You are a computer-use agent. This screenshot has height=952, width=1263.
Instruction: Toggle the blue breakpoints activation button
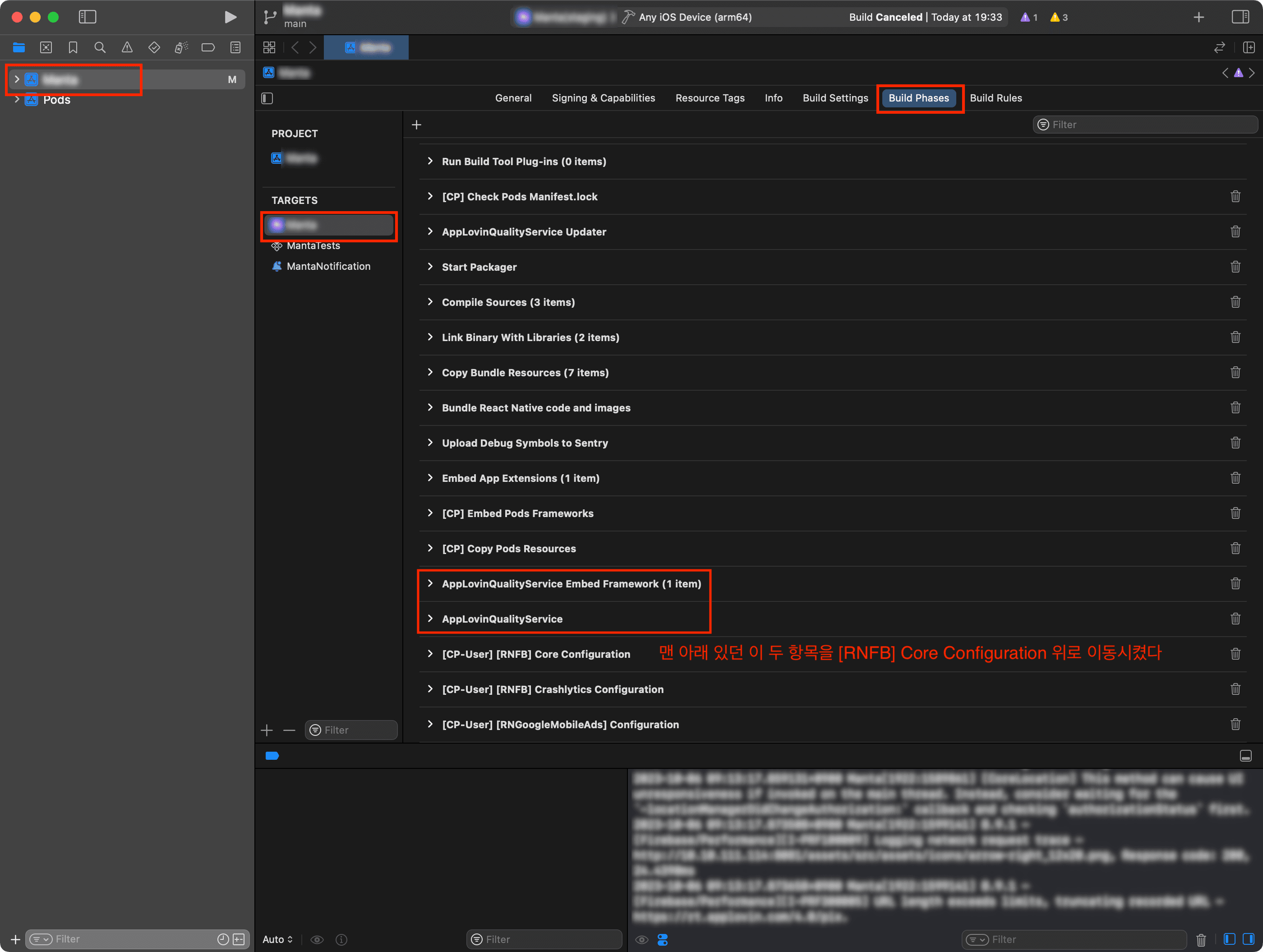click(272, 756)
